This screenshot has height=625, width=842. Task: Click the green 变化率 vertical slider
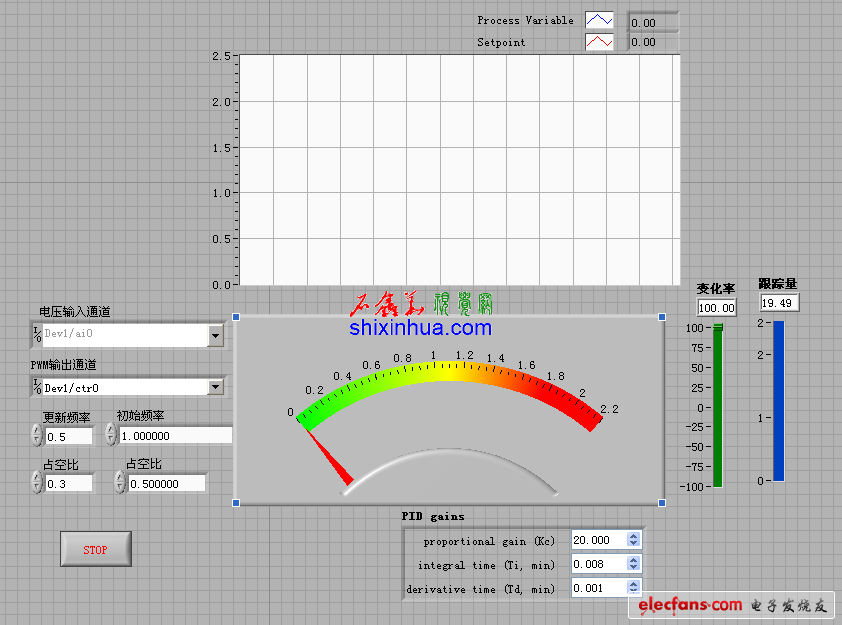tap(717, 405)
